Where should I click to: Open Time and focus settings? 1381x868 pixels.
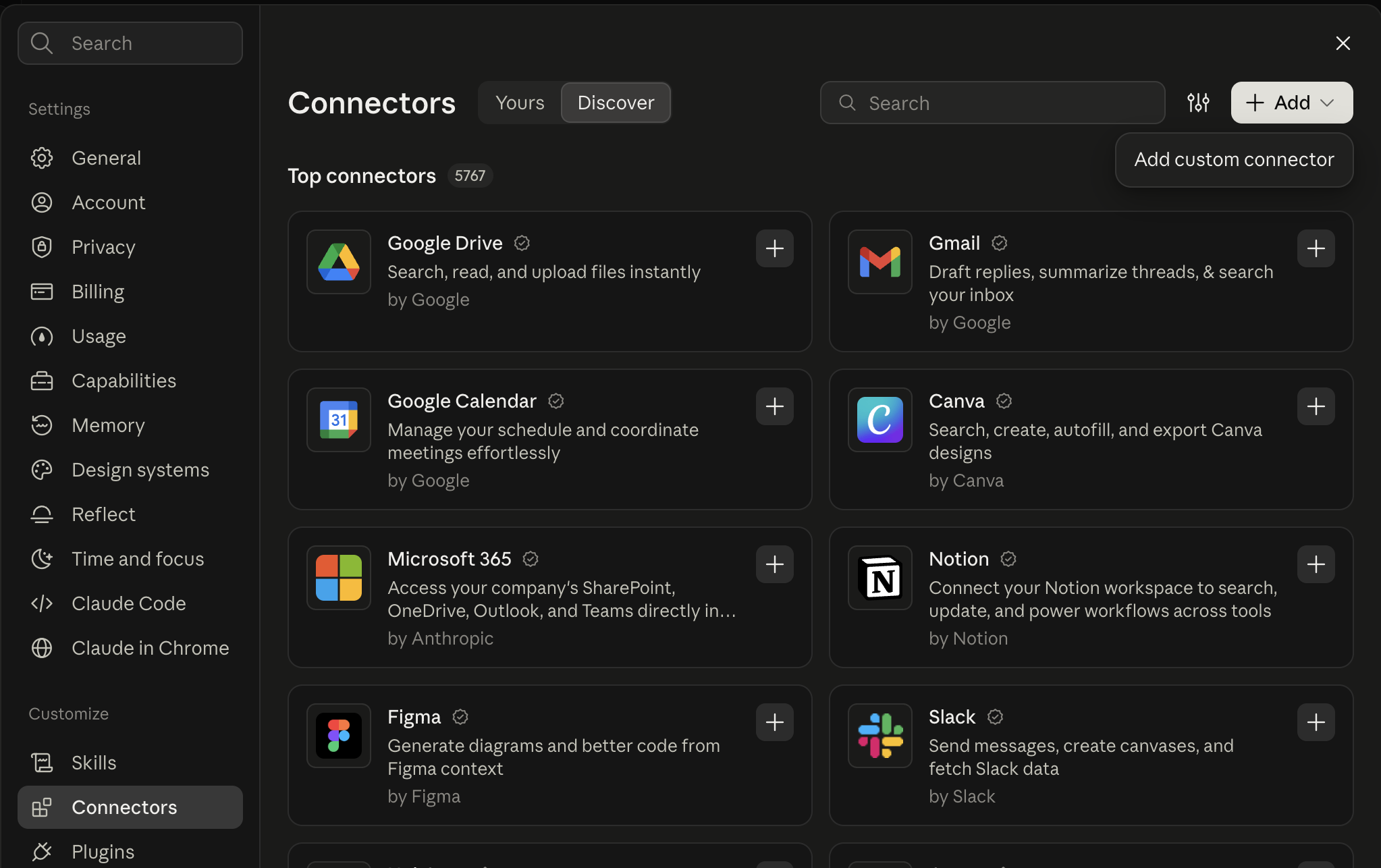pyautogui.click(x=130, y=559)
